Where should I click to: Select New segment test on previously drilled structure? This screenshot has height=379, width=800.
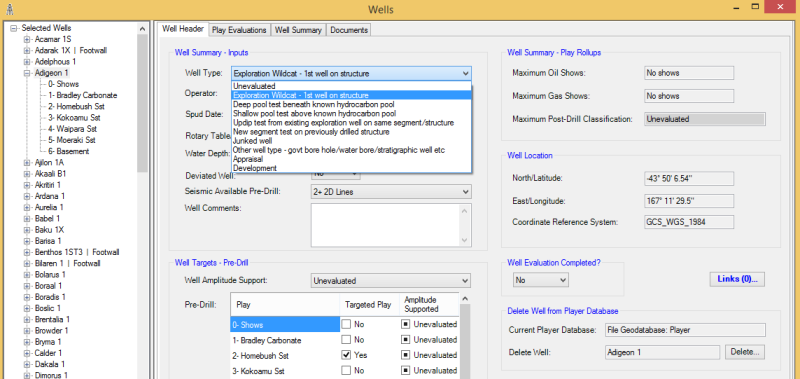tap(352, 132)
